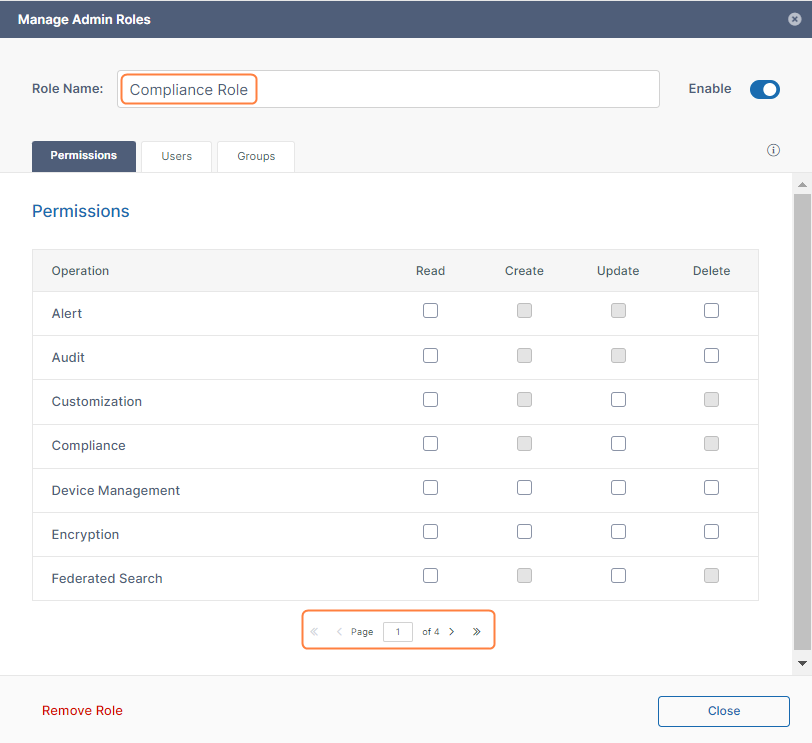Click the info icon near tabs
Viewport: 812px width, 743px height.
tap(773, 150)
